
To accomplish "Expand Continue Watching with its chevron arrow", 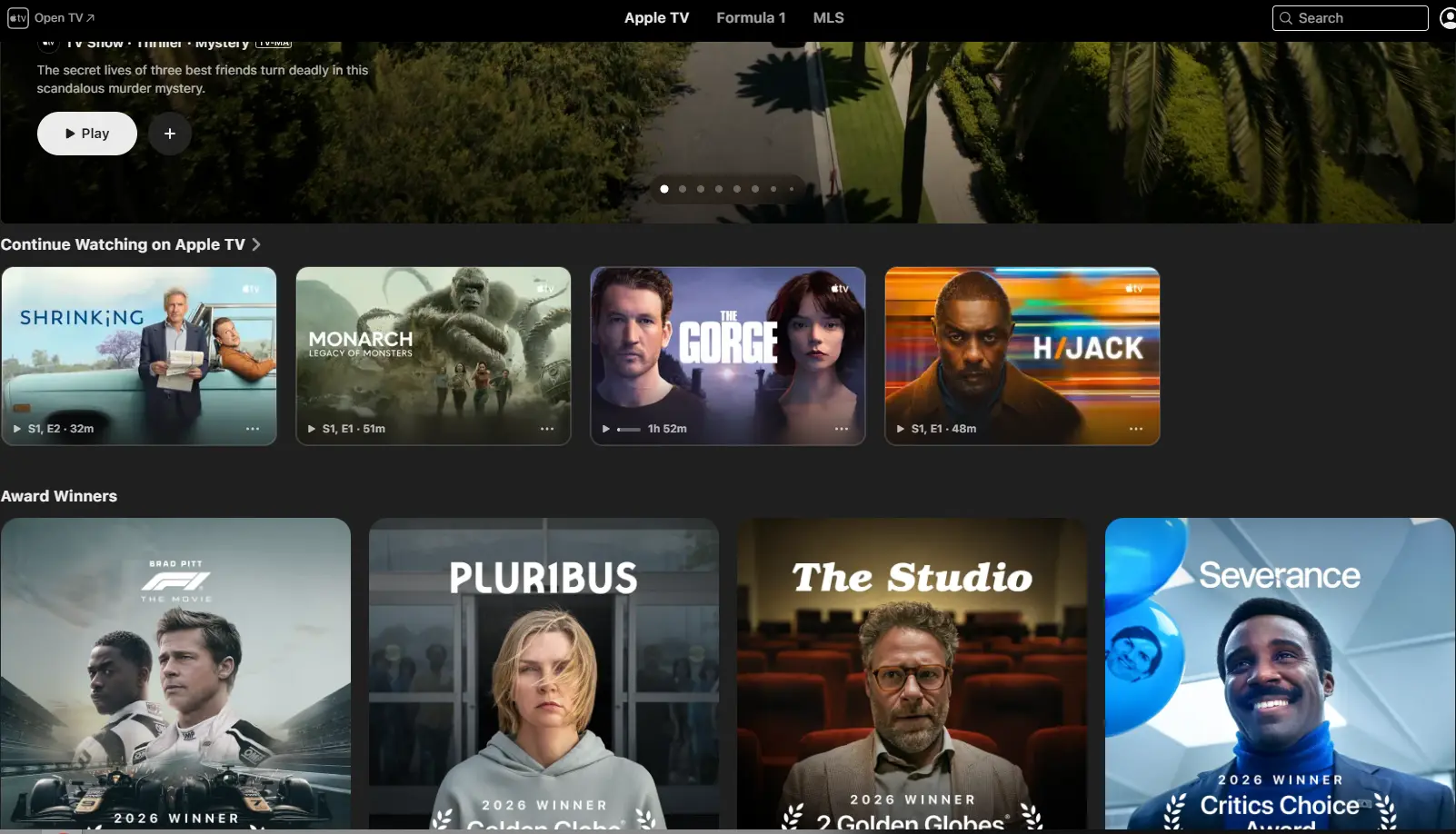I will click(x=256, y=244).
